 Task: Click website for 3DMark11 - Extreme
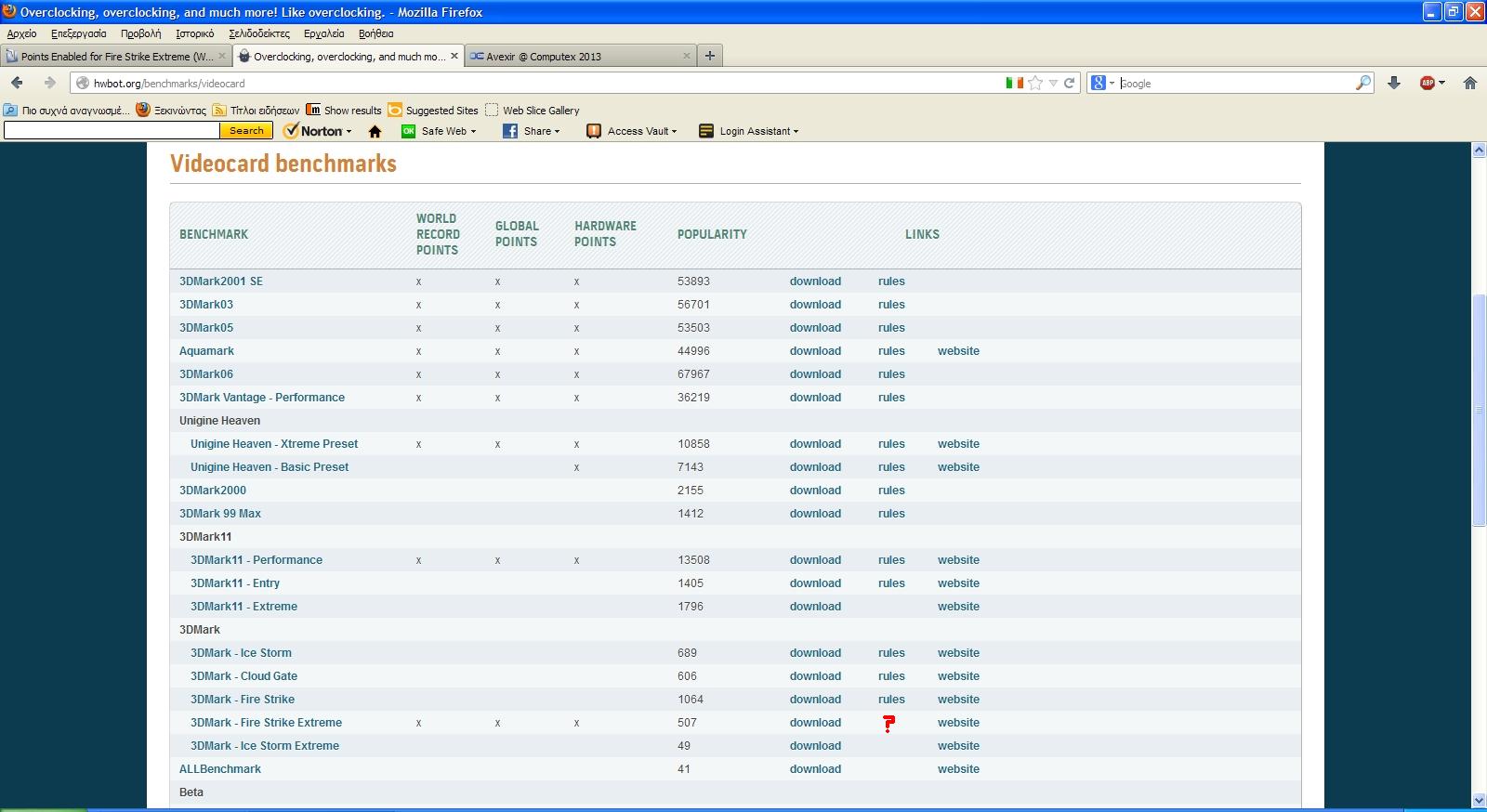click(958, 607)
